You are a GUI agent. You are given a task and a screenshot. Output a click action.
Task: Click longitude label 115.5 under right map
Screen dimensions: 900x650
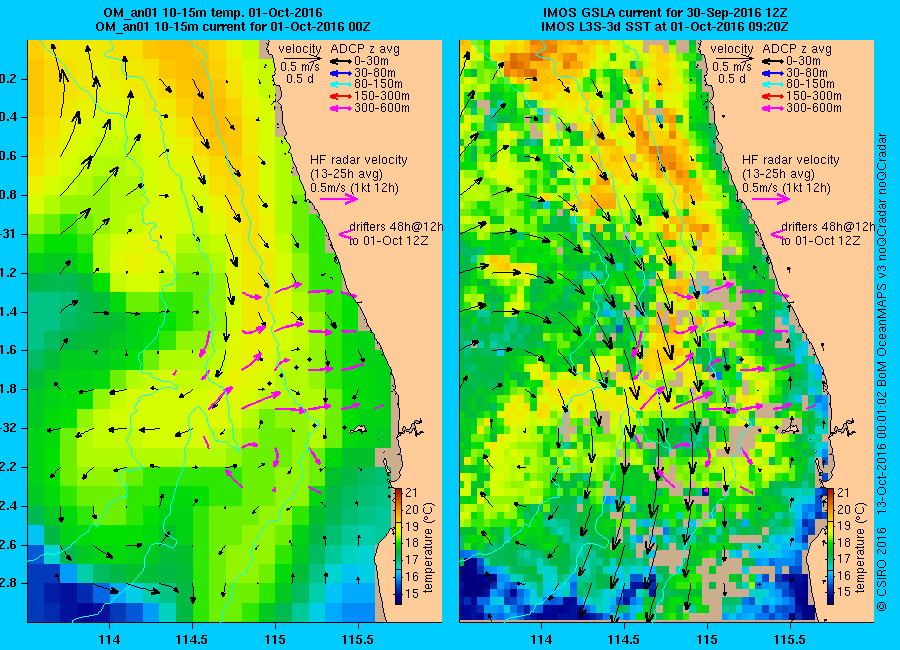click(x=790, y=639)
